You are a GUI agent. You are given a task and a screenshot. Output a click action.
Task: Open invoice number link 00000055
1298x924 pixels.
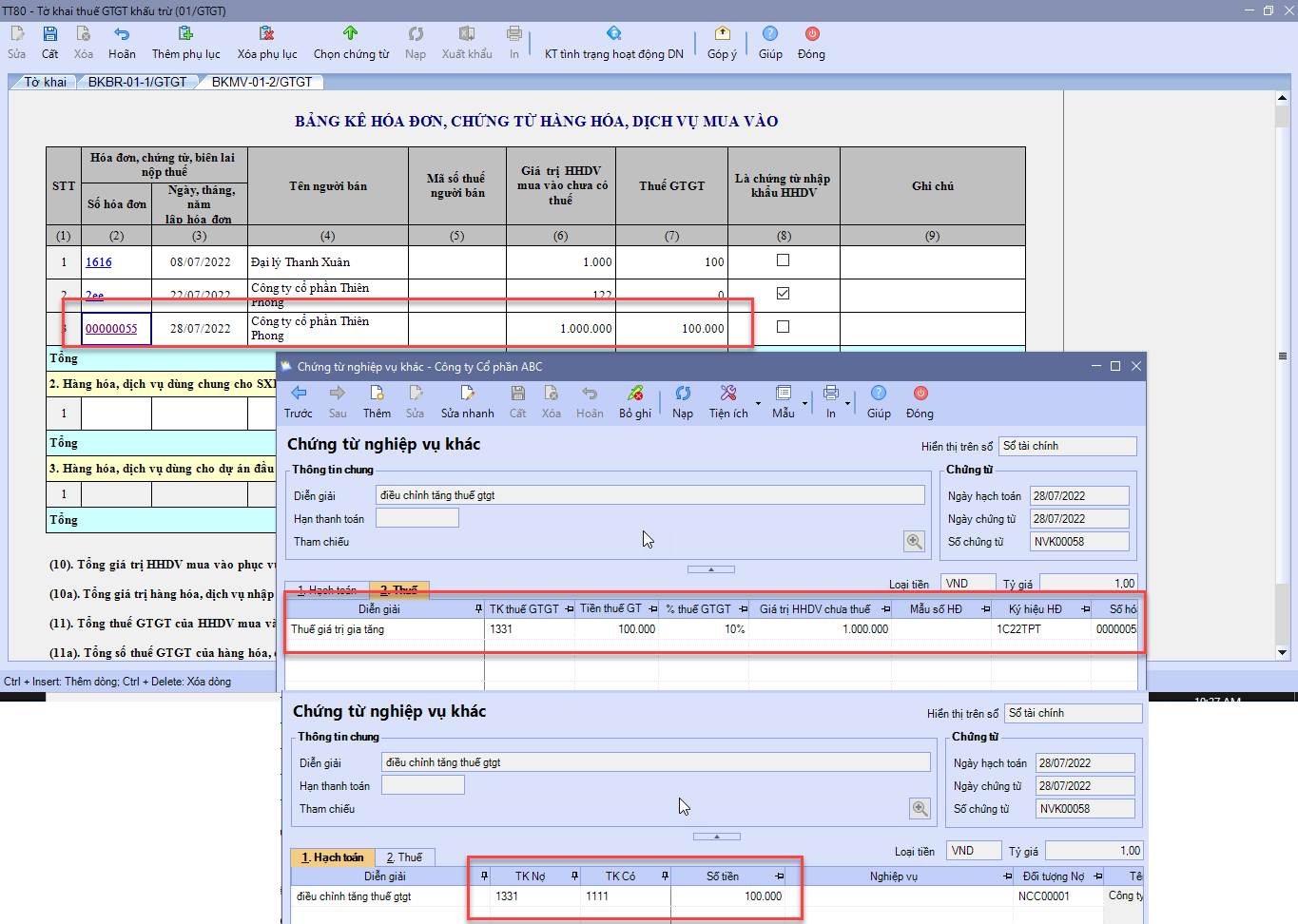[x=111, y=329]
